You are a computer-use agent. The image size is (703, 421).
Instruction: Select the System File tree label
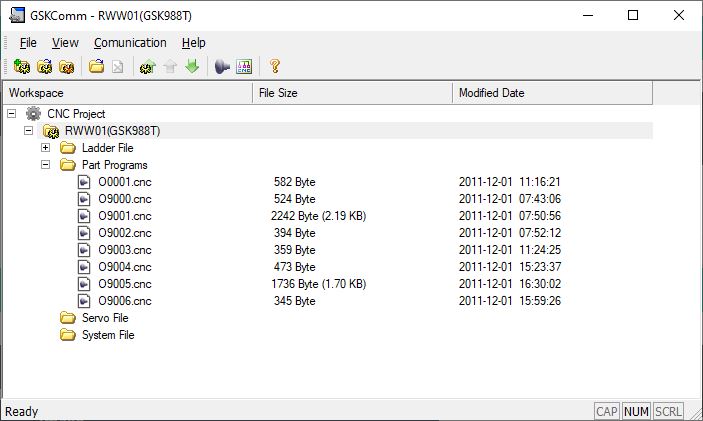pos(108,335)
